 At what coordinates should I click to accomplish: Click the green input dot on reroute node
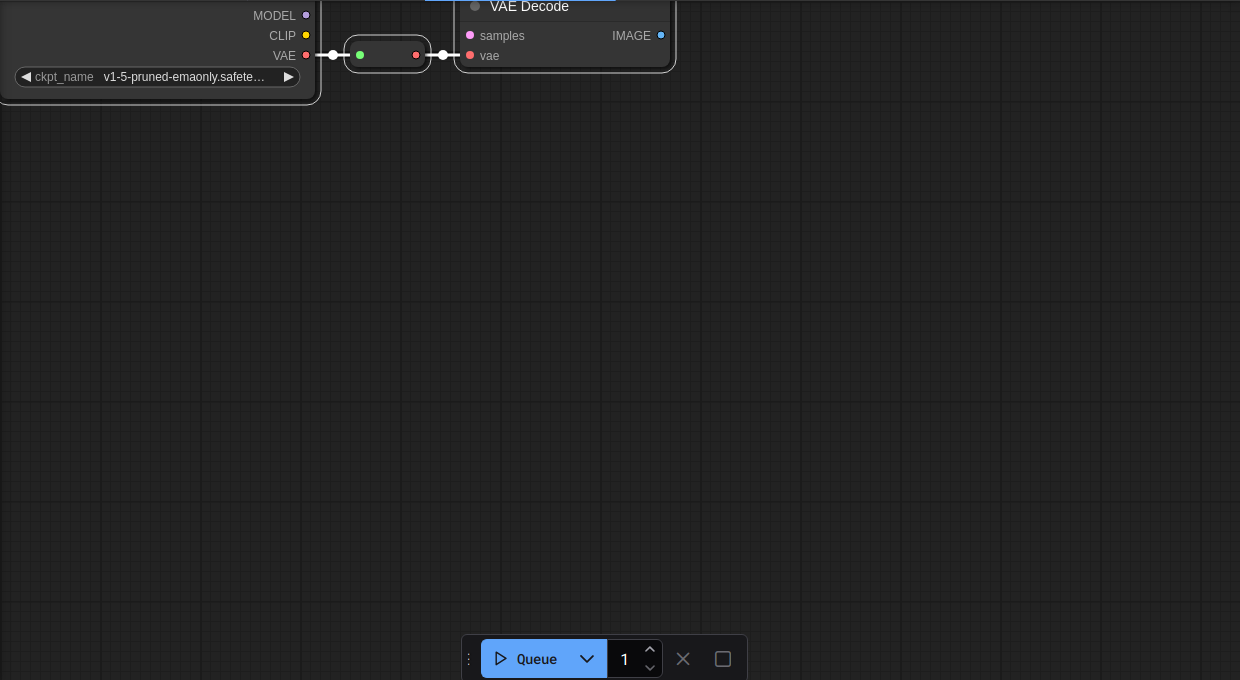tap(360, 55)
